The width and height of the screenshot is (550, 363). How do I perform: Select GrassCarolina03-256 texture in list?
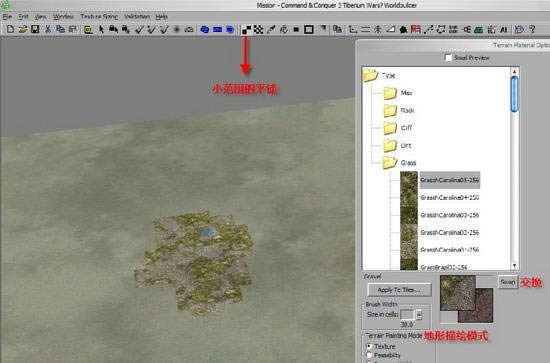tap(449, 215)
